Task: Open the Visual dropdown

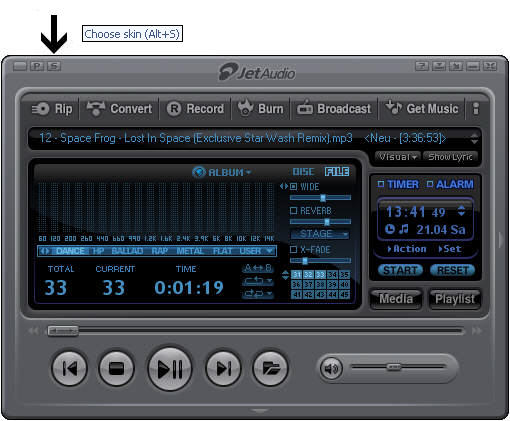Action: [397, 157]
